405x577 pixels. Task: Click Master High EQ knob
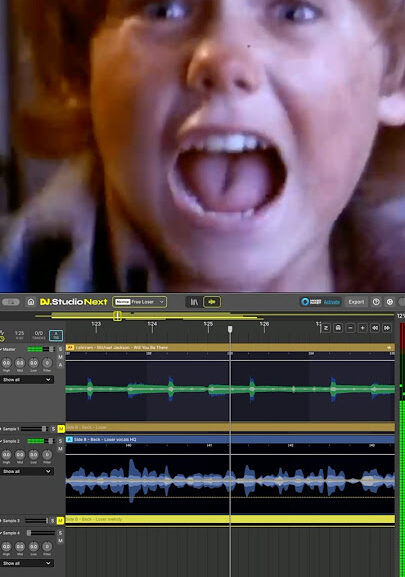point(6,363)
